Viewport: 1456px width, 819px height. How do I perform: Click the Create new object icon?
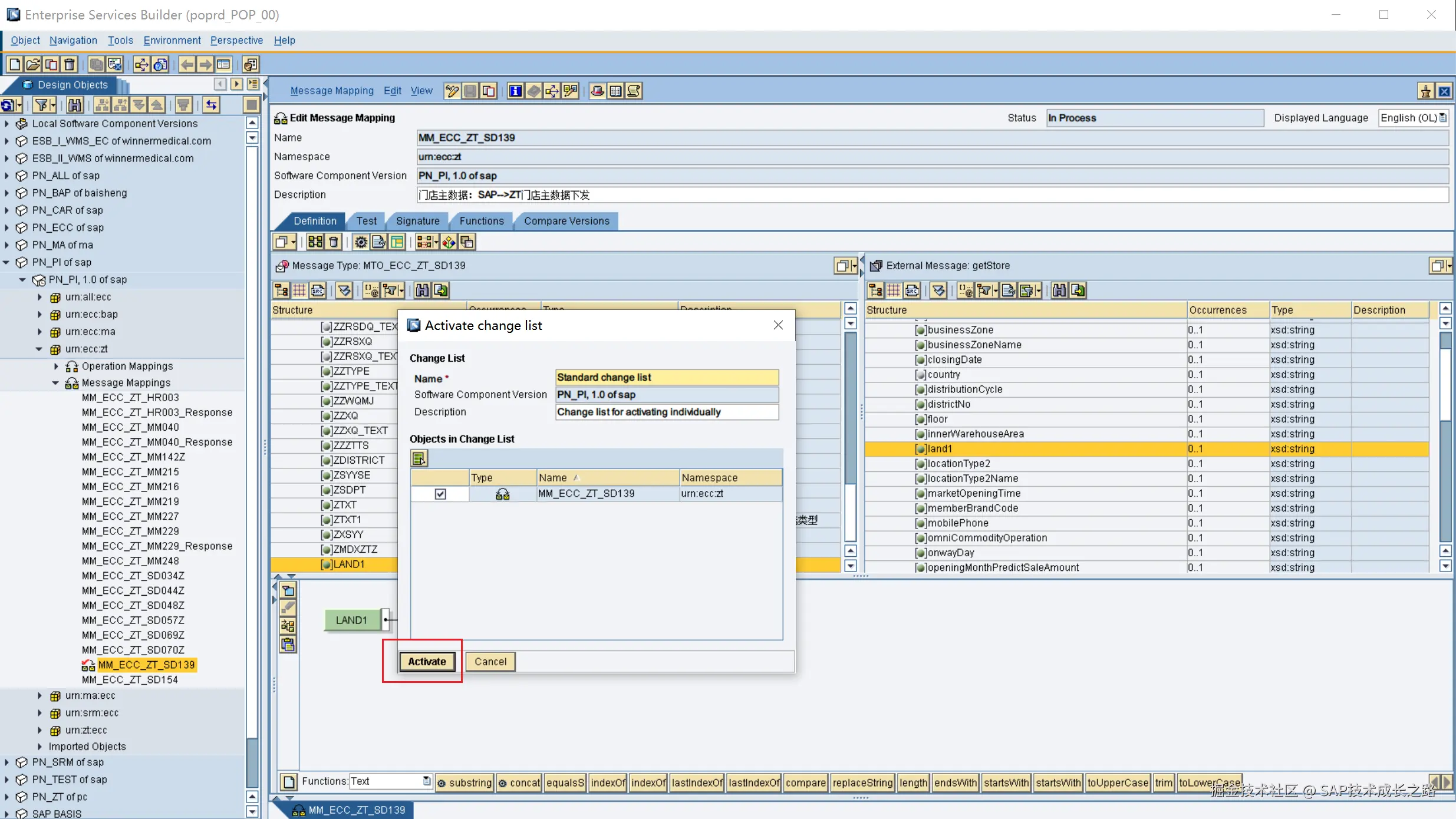(15, 64)
